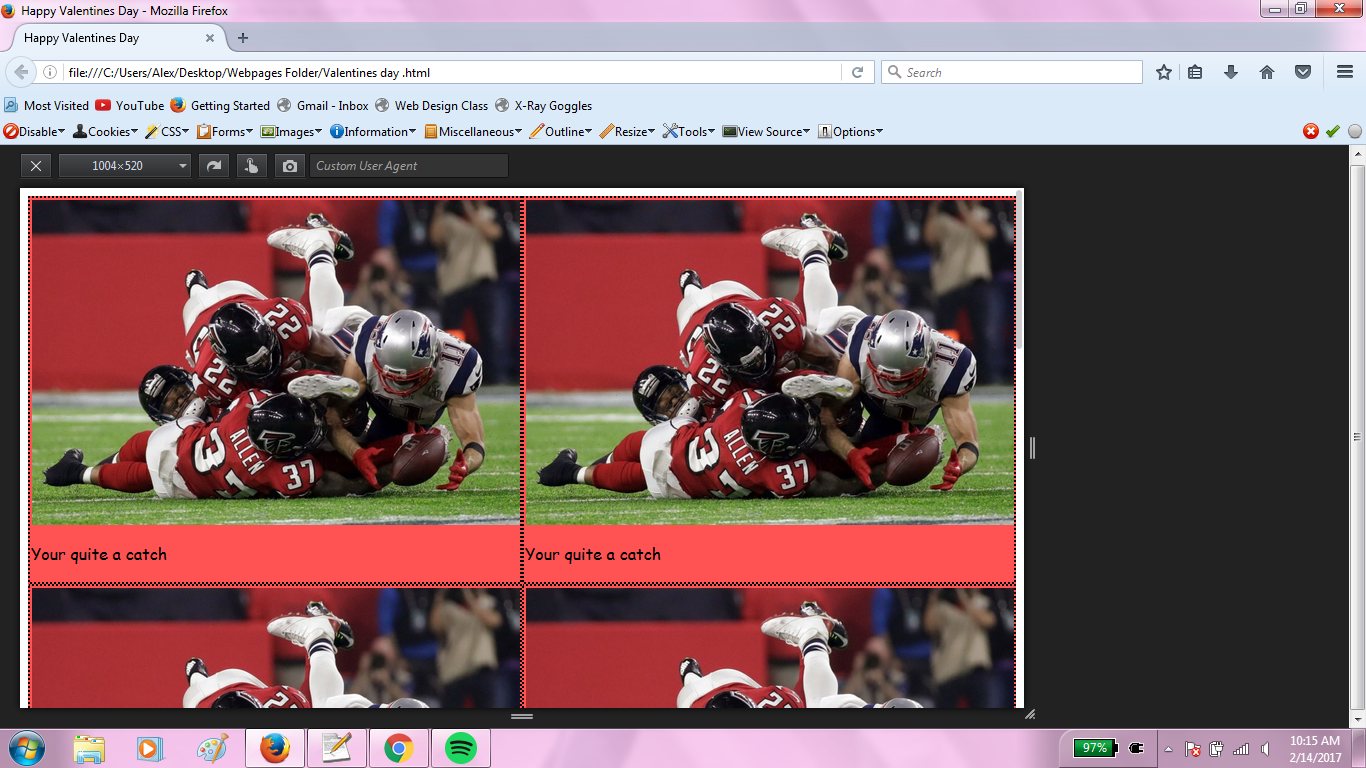The width and height of the screenshot is (1366, 768).
Task: Click the top-right football photo
Action: (770, 362)
